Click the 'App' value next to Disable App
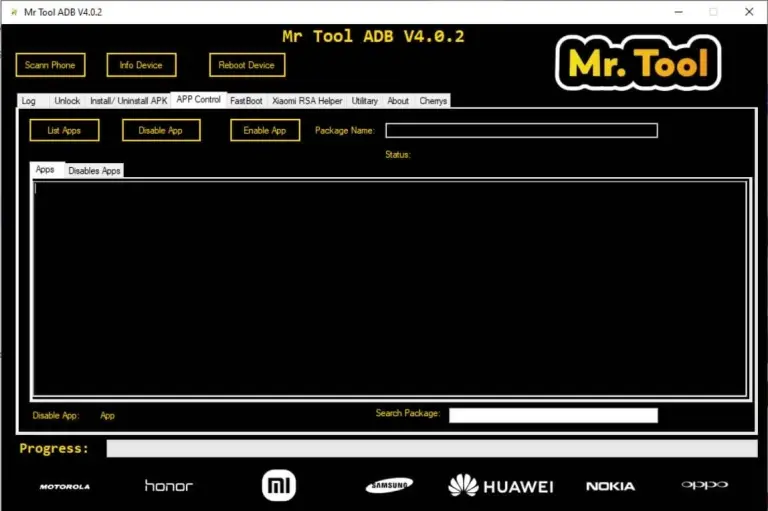The image size is (768, 511). [x=107, y=416]
